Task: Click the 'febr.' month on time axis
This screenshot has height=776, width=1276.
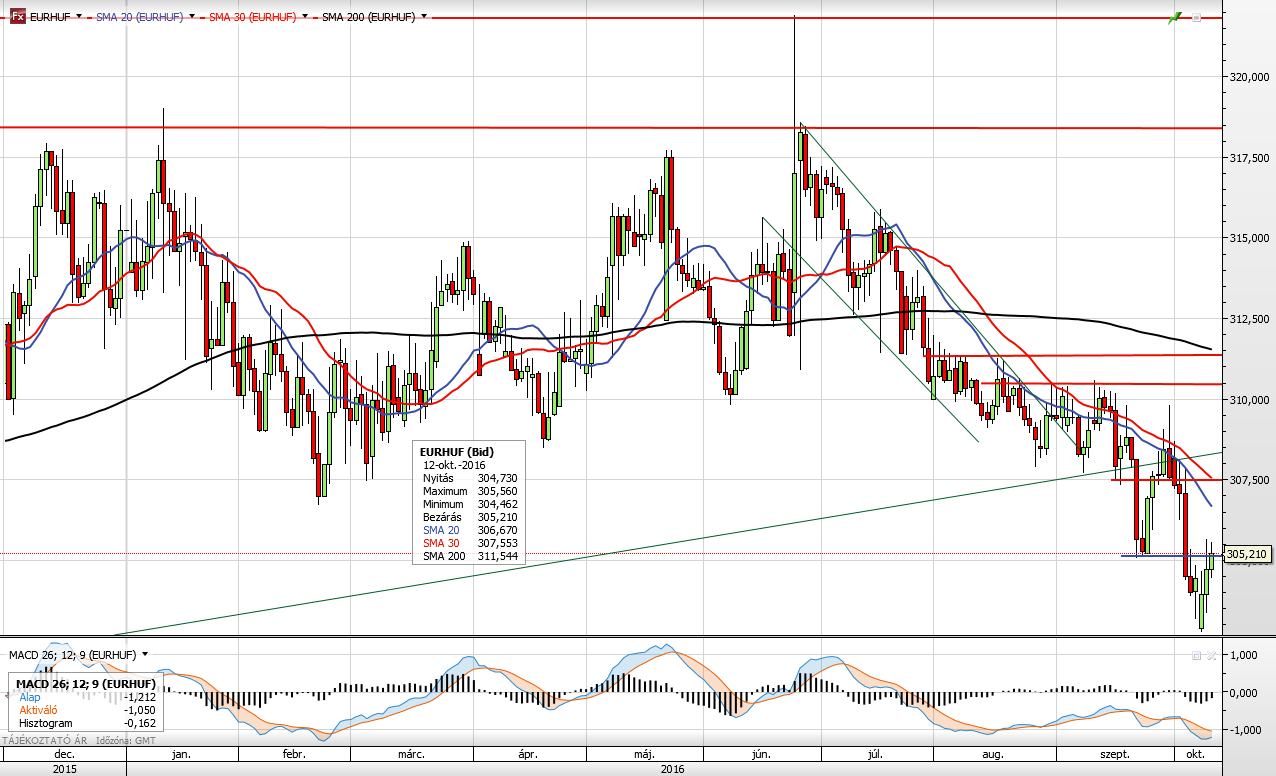Action: [x=296, y=754]
